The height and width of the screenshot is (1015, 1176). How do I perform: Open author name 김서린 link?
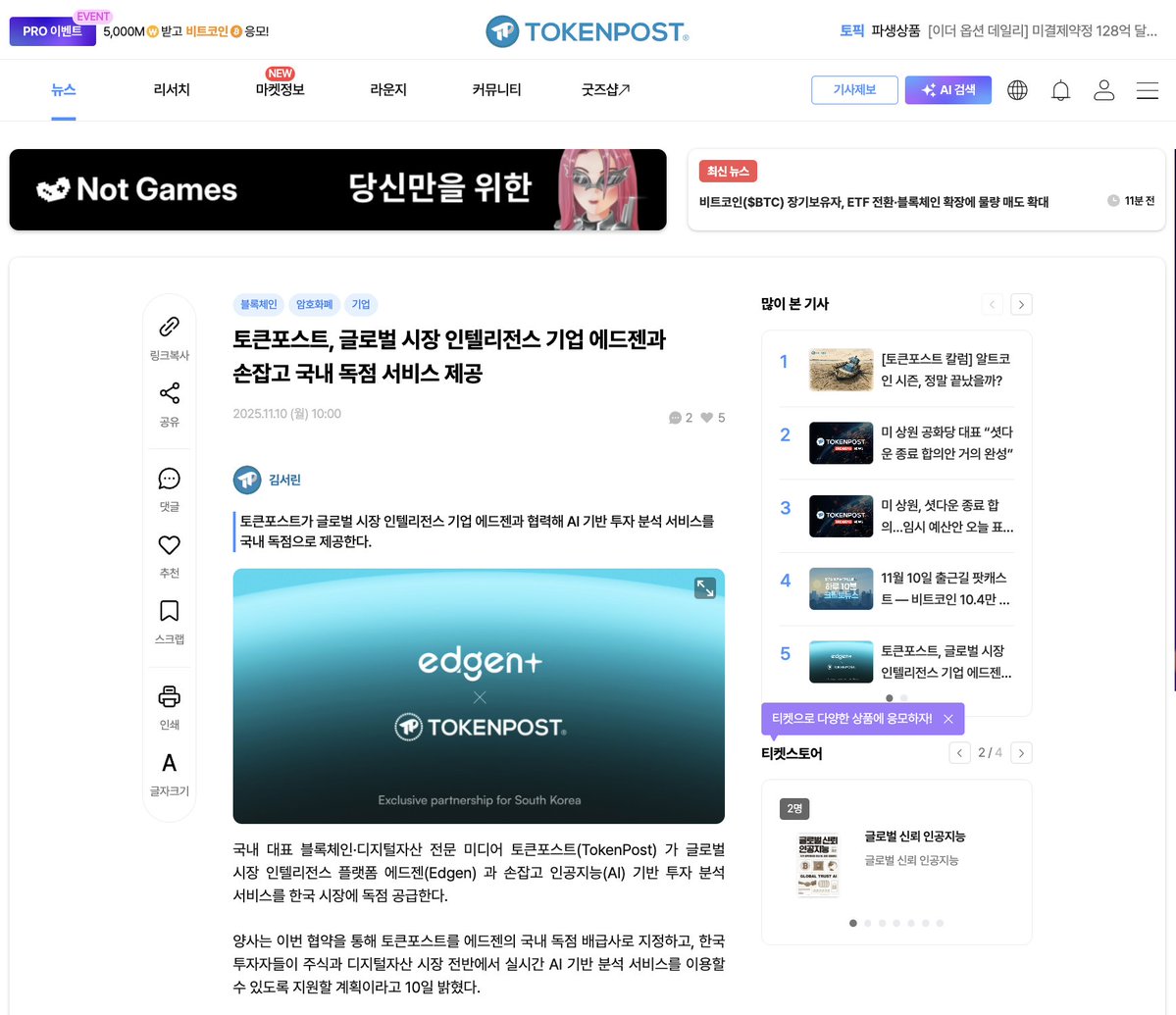pyautogui.click(x=285, y=480)
